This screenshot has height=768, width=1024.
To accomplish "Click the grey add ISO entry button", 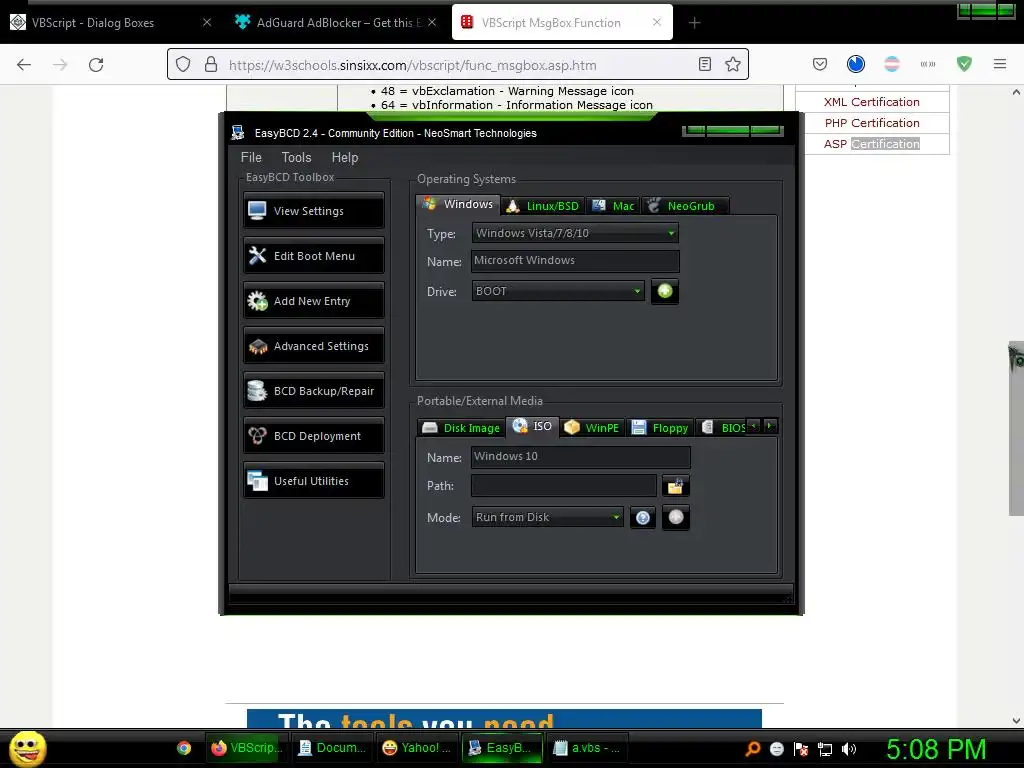I will [x=676, y=517].
